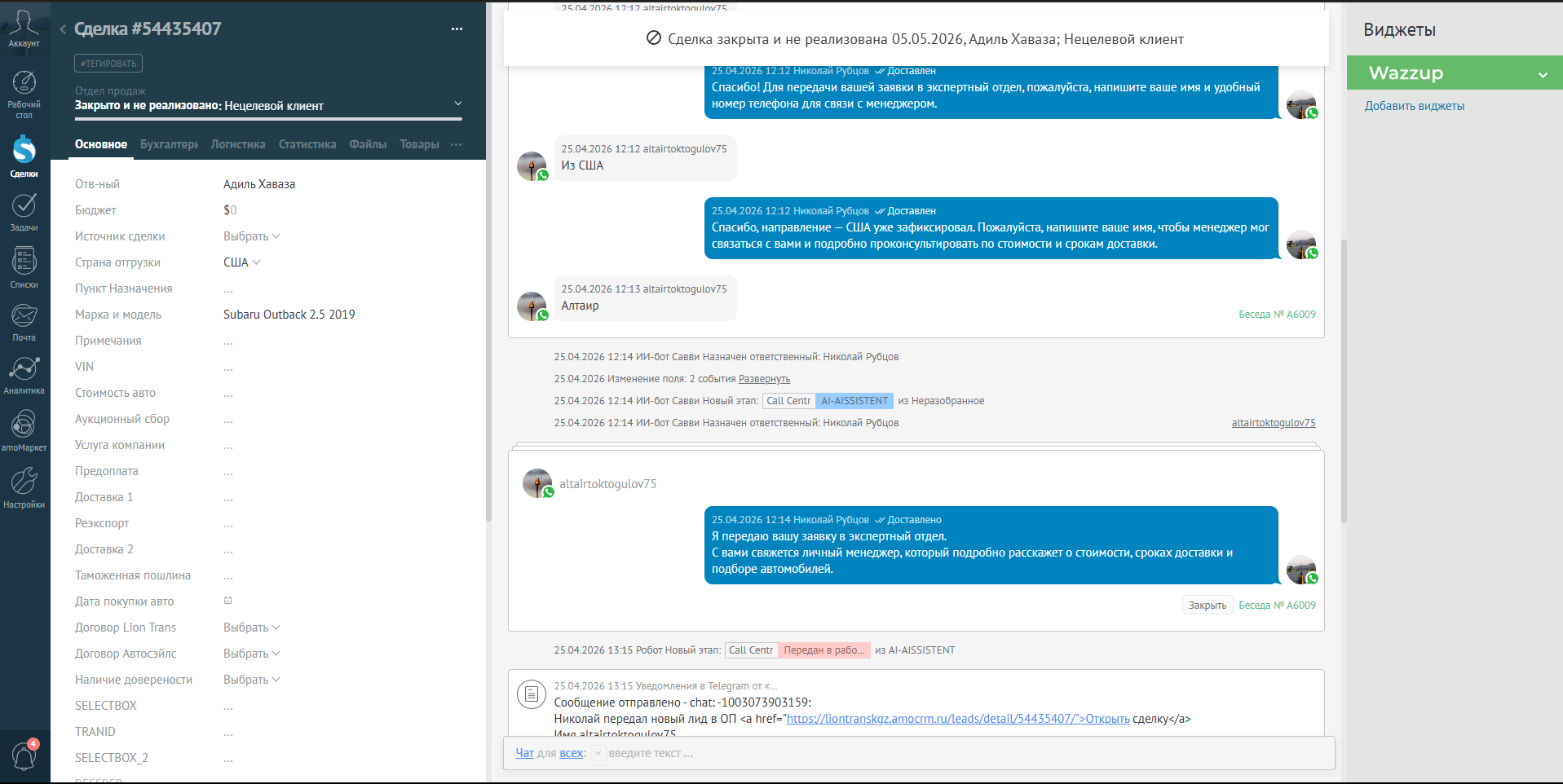Open Договор Lion Trans Выбрать dropdown
This screenshot has width=1563, height=784.
pyautogui.click(x=252, y=628)
